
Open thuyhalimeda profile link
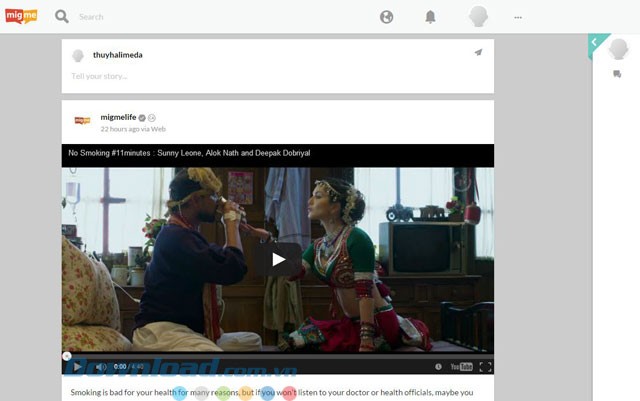point(118,55)
